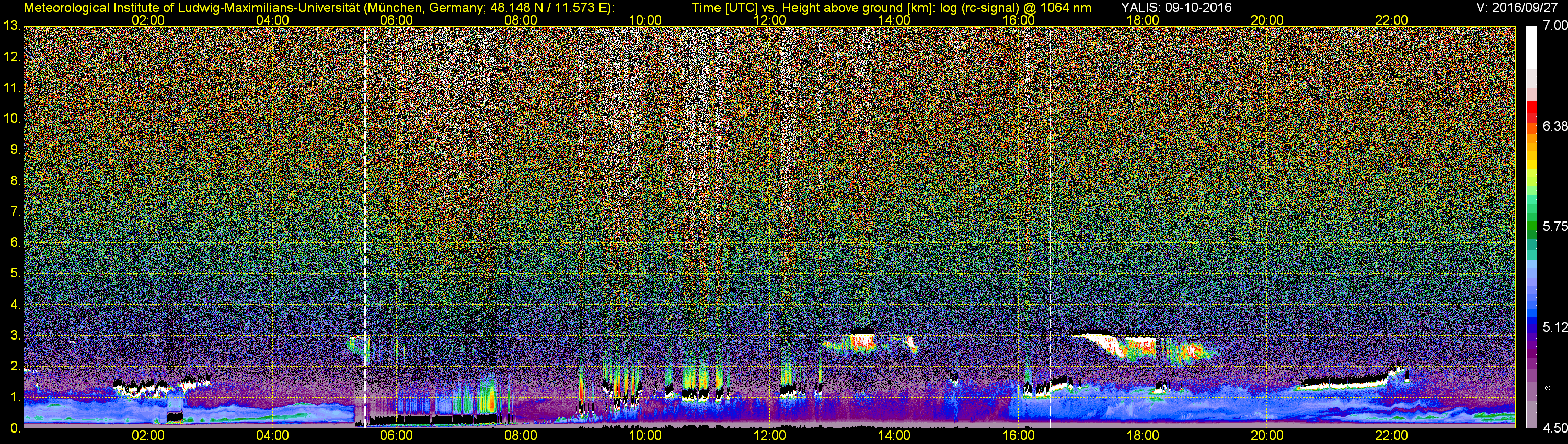
Task: Click the 6.38 color scale label
Action: (1554, 126)
